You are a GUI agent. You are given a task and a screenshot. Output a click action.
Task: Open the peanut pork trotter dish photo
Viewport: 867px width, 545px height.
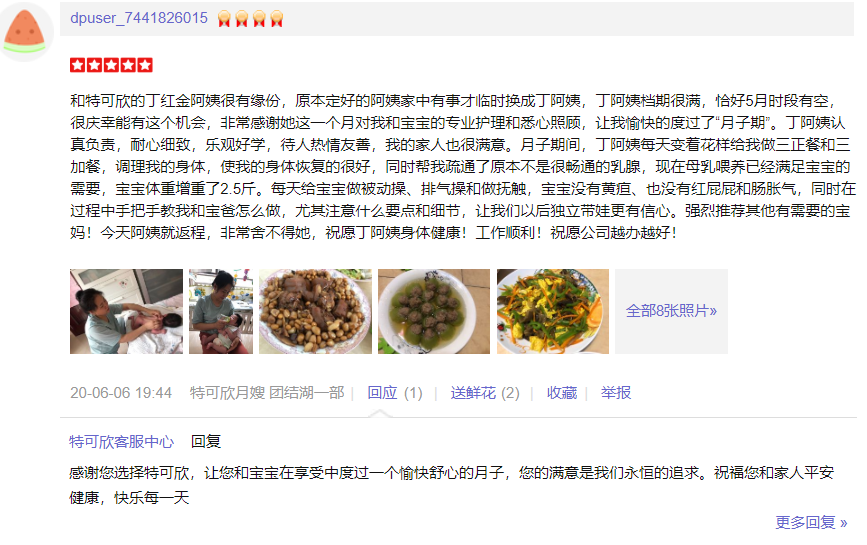click(x=315, y=311)
